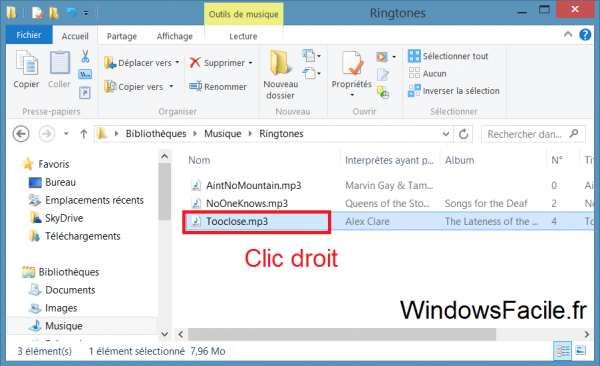Click Sélectionner tout

coord(448,56)
